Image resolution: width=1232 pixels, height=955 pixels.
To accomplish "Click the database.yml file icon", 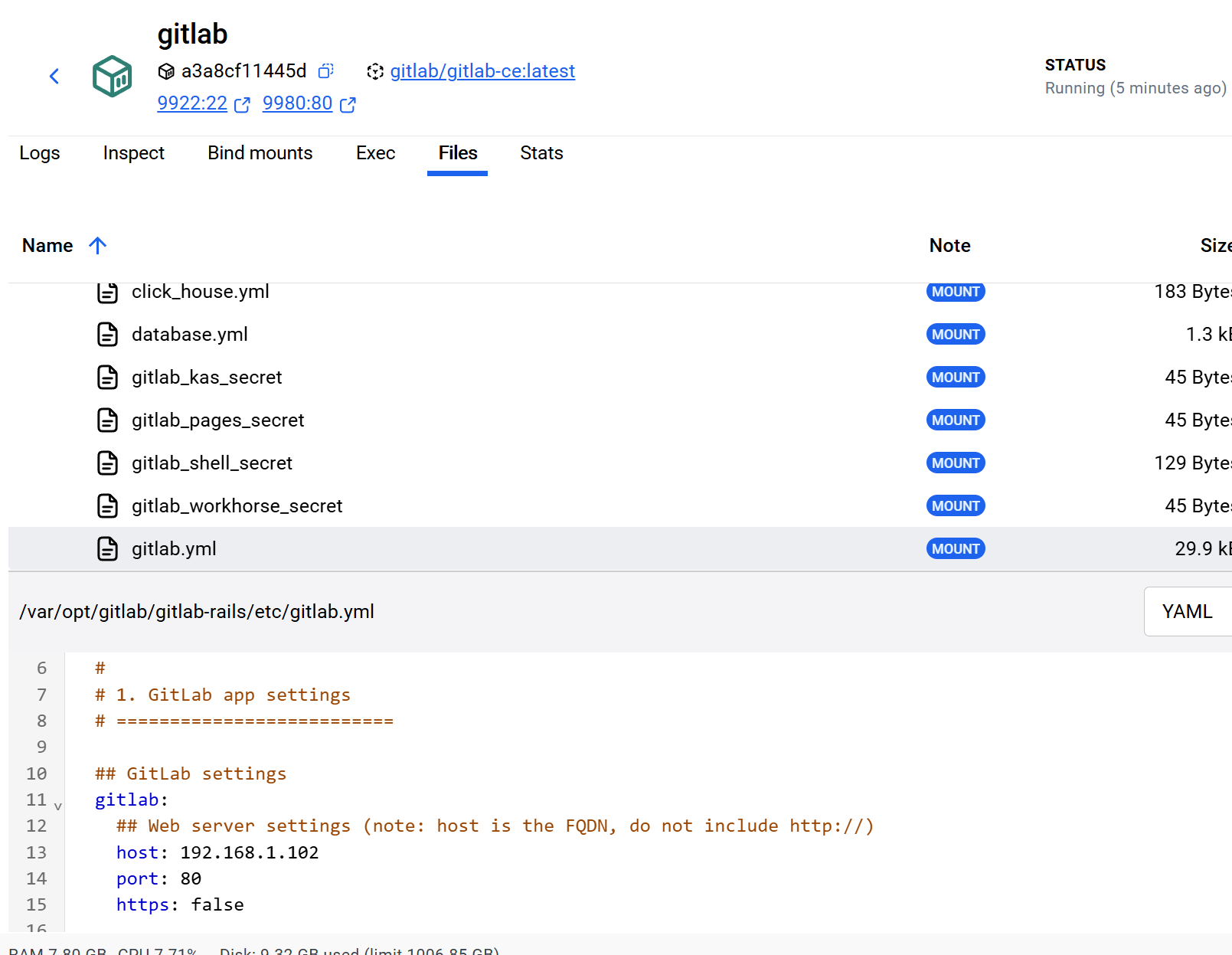I will click(108, 335).
